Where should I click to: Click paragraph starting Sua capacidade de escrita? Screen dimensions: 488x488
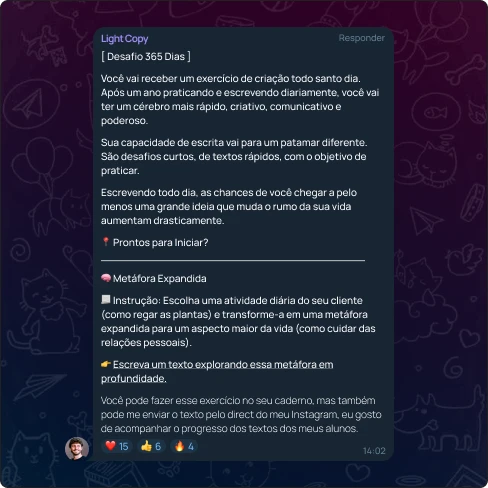pos(234,157)
